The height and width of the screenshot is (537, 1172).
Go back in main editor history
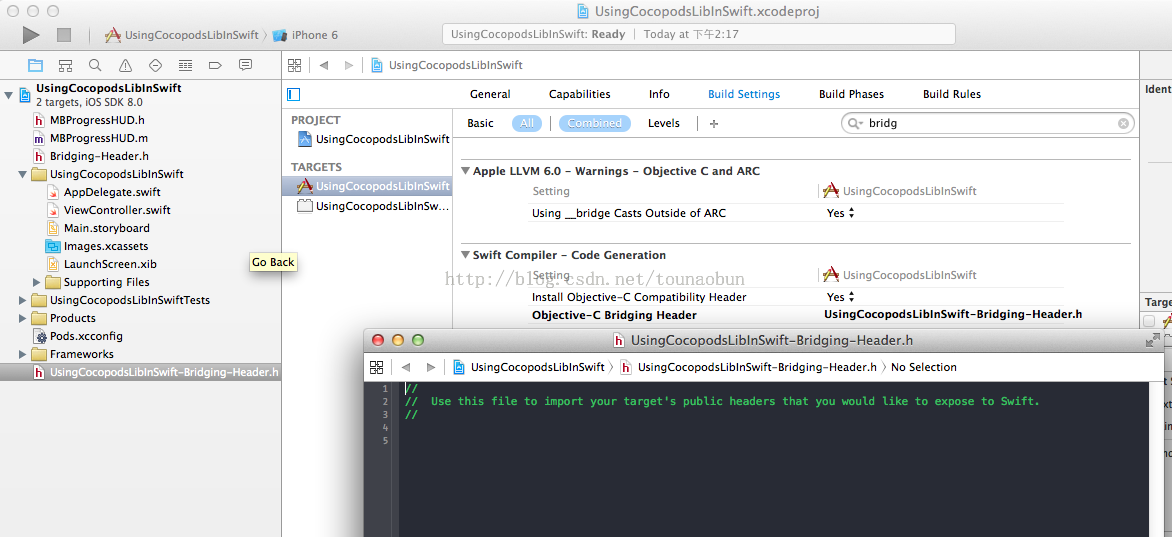tap(324, 65)
